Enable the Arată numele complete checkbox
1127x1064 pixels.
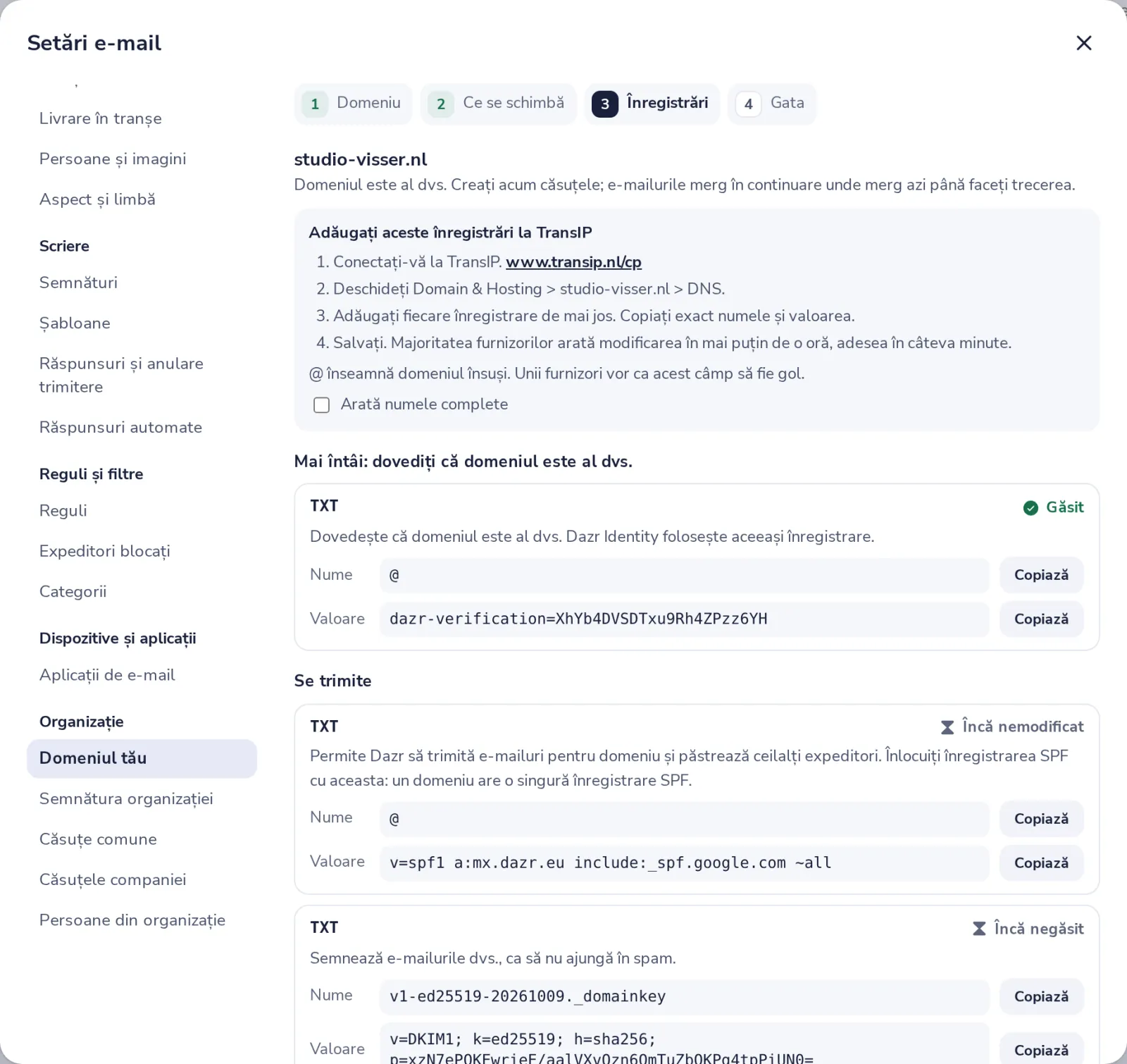point(321,405)
